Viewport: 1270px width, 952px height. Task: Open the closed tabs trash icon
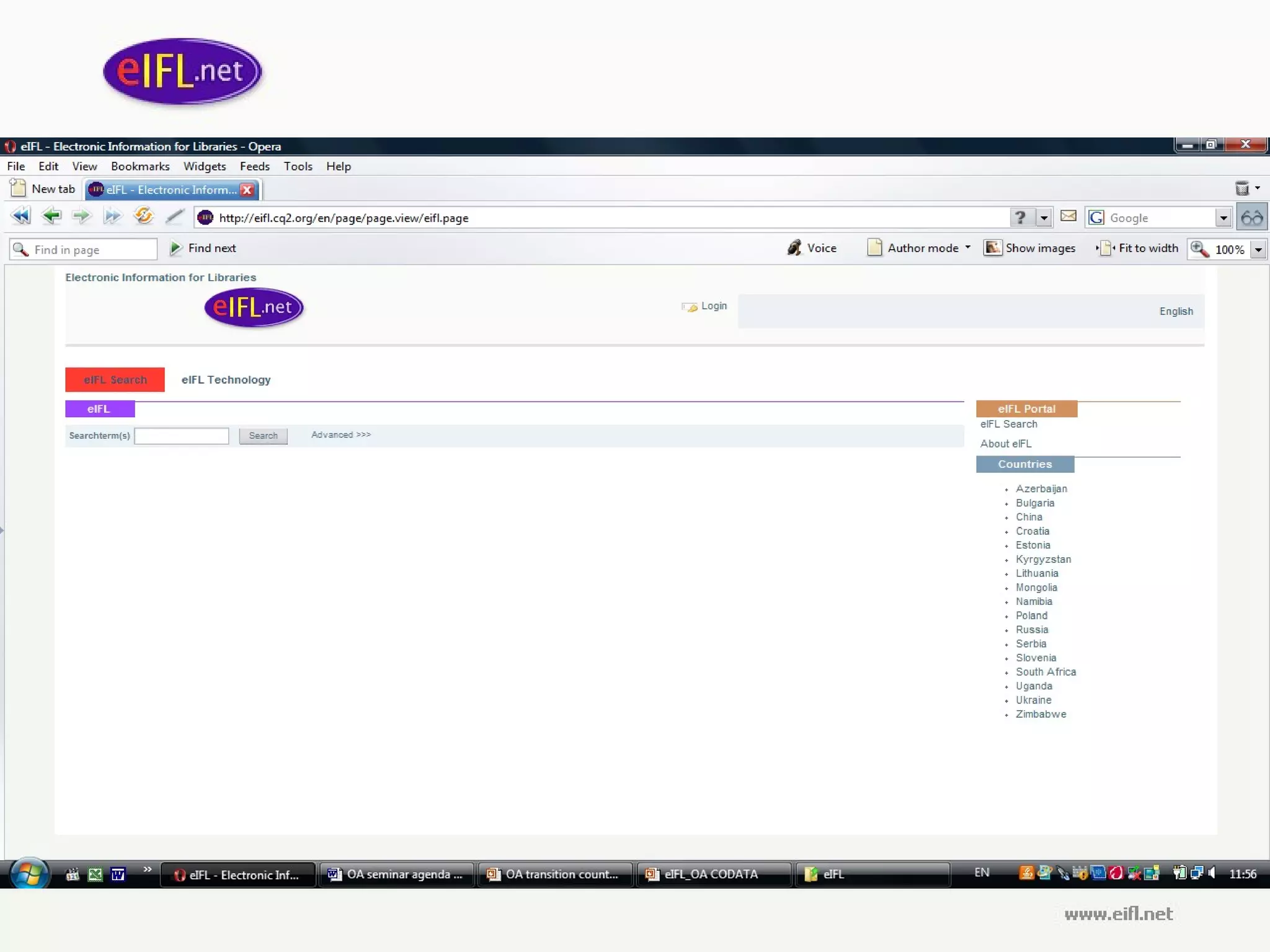1242,188
